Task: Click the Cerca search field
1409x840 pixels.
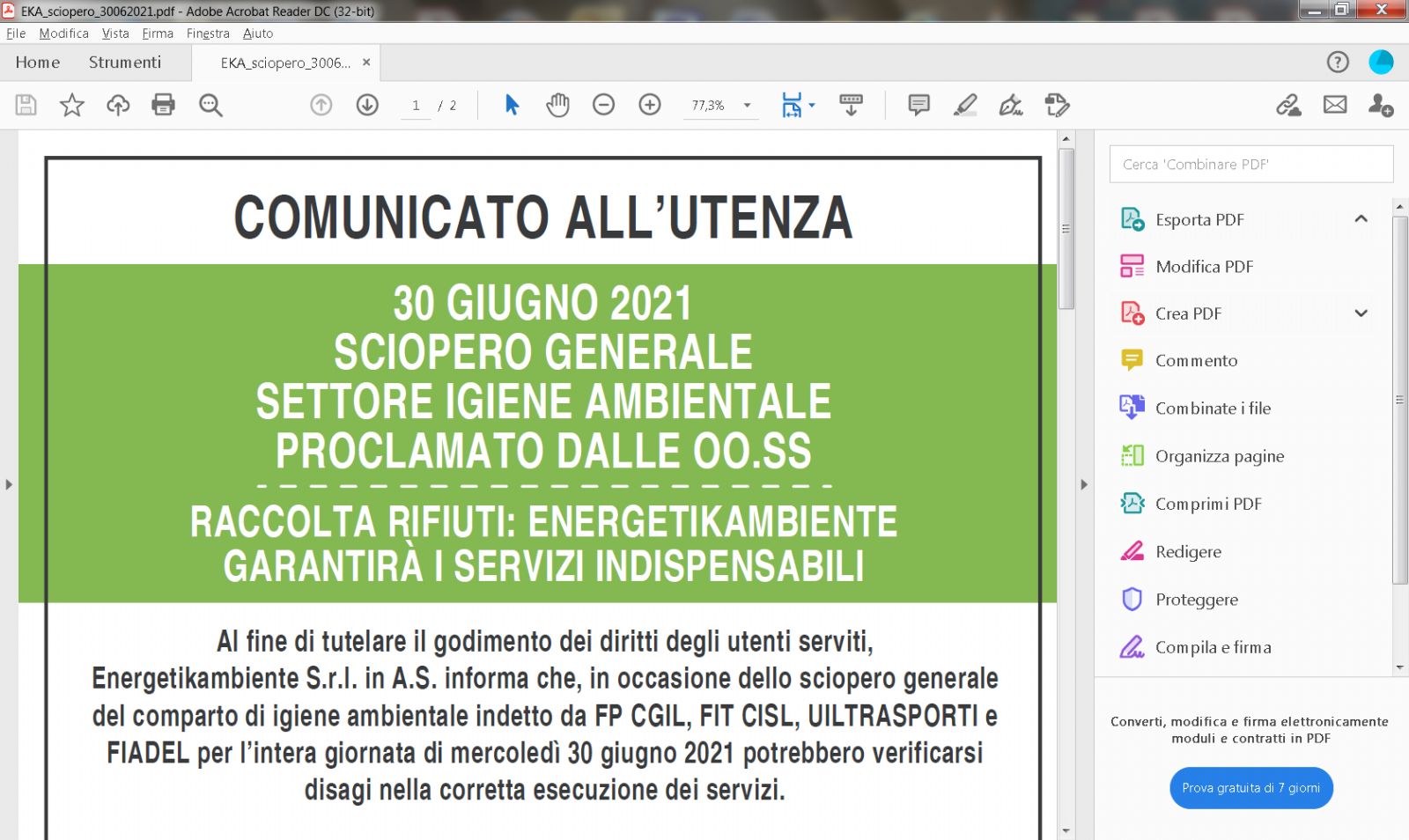Action: 1250,165
